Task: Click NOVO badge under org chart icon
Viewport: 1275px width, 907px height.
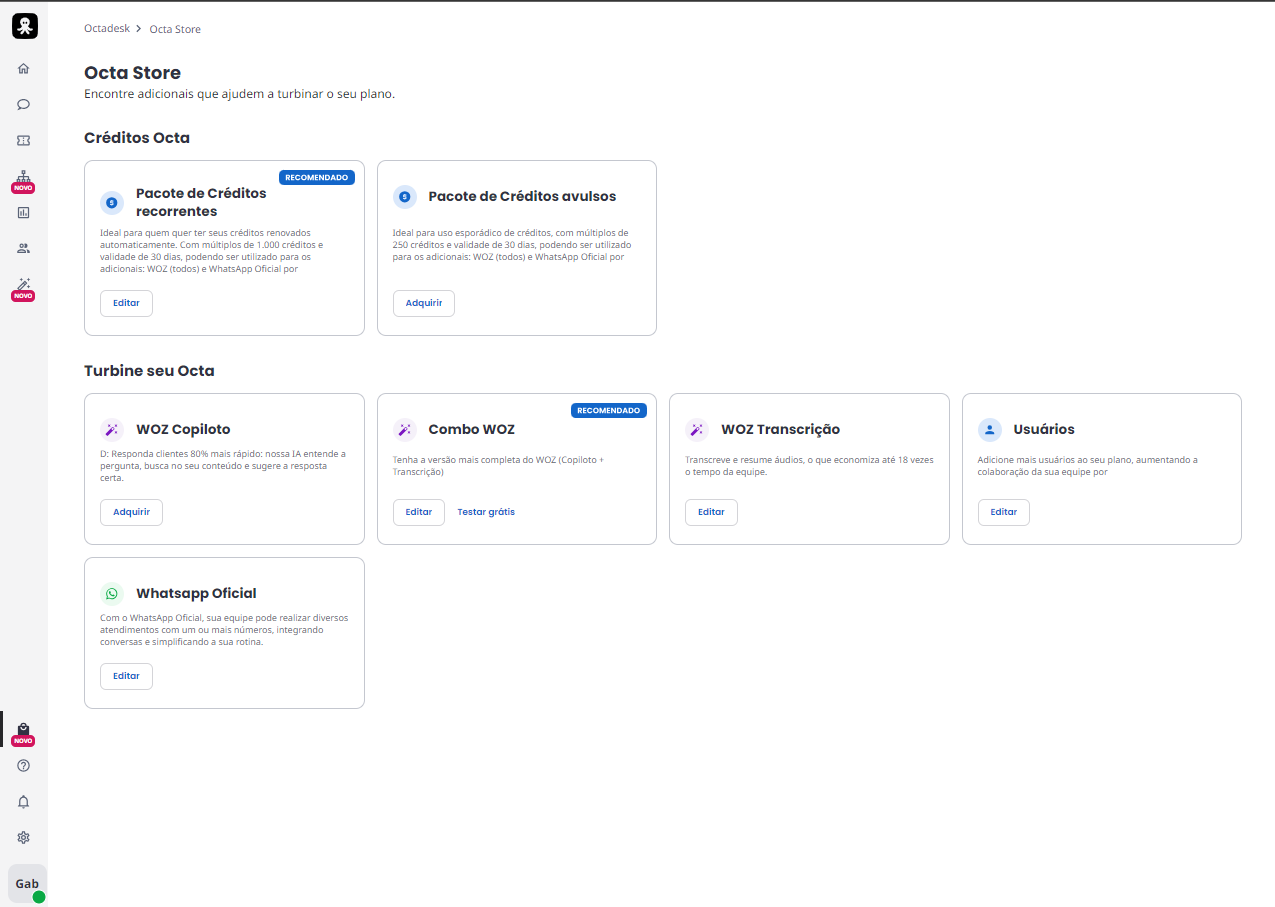Action: tap(23, 188)
